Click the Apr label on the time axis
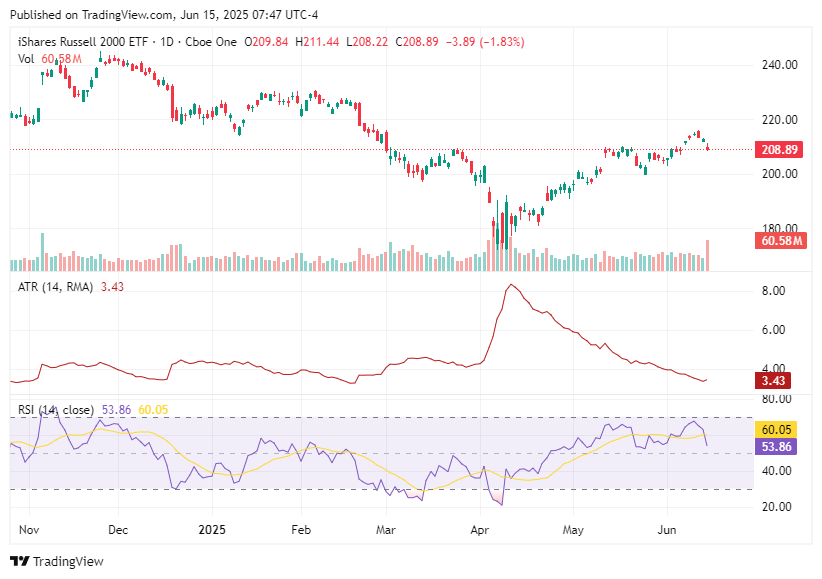Image resolution: width=822 pixels, height=579 pixels. (480, 530)
